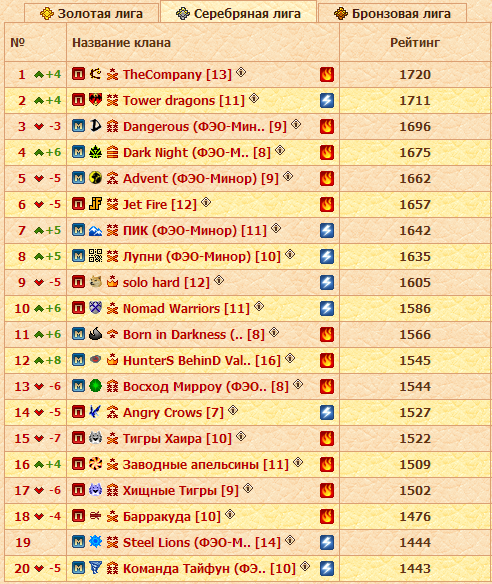
Task: Open the Заводные апельсины clan link
Action: (x=206, y=465)
